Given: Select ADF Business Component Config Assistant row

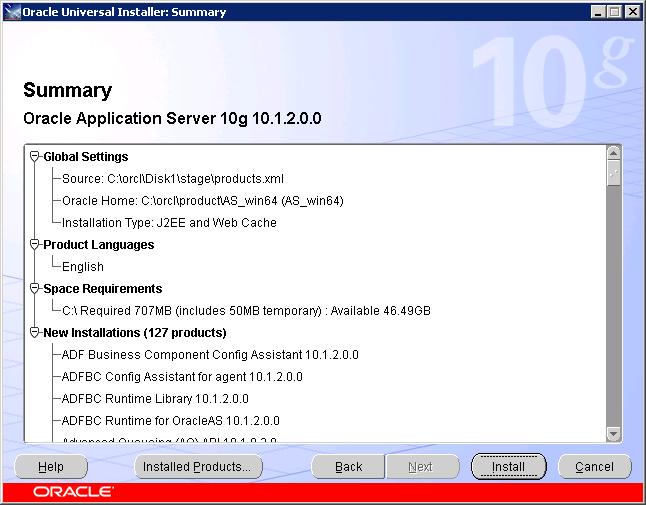Looking at the screenshot, I should (210, 355).
